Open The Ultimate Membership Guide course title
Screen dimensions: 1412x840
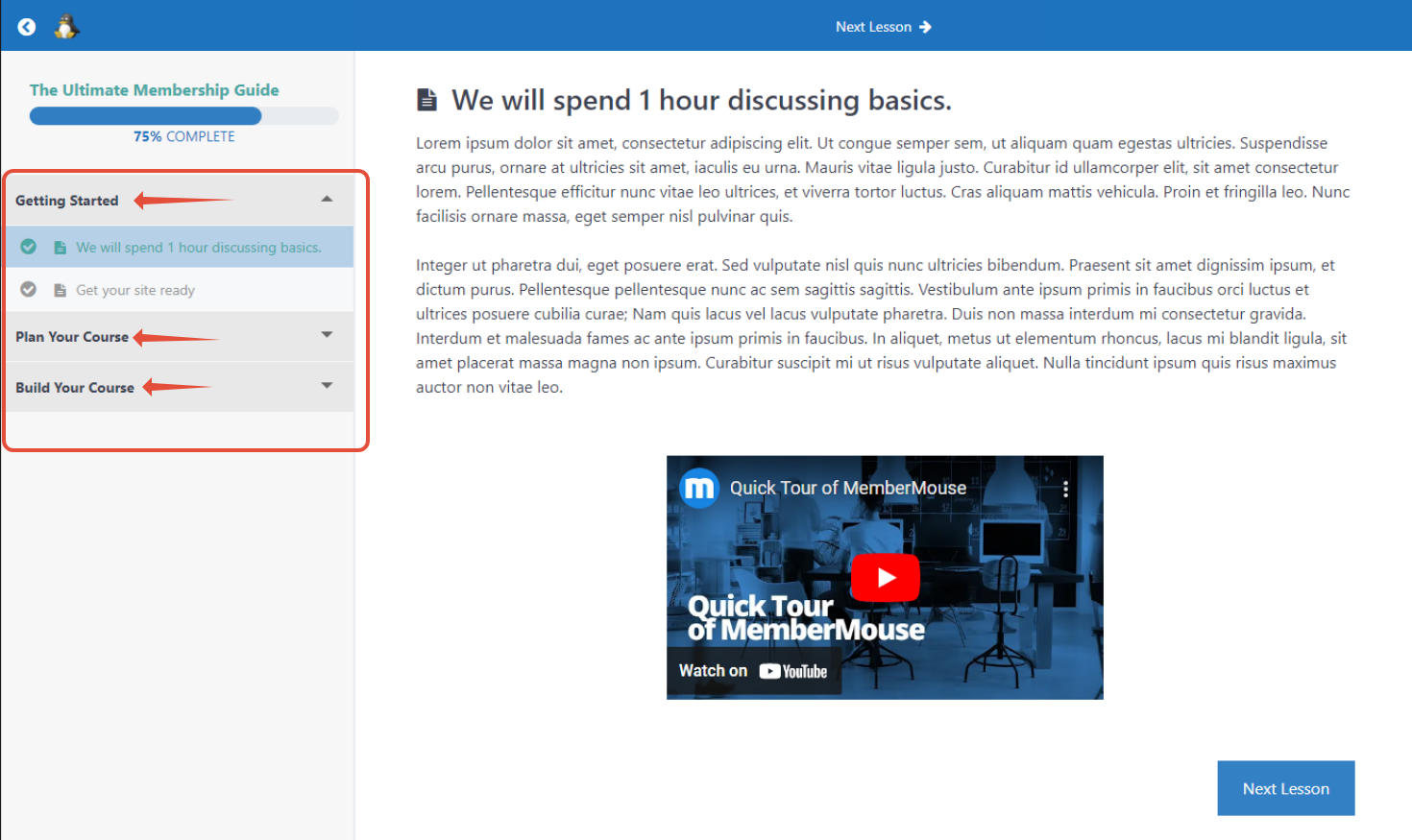click(155, 89)
